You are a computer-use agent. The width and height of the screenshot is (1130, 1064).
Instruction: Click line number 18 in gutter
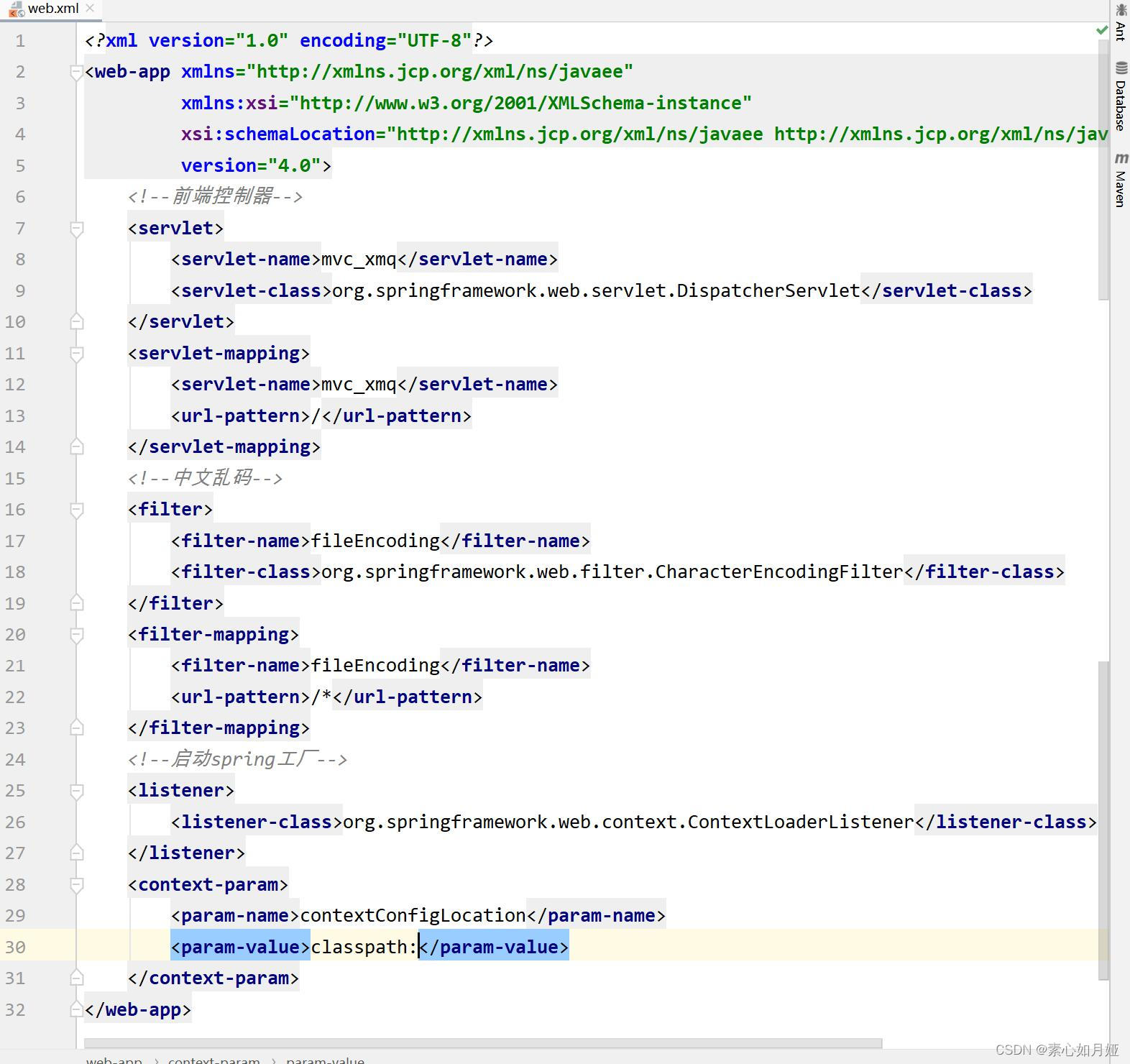coord(15,572)
